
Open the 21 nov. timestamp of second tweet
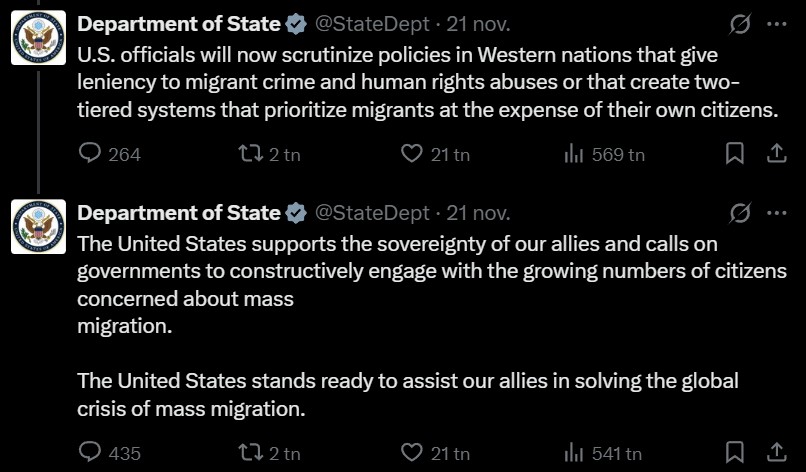click(x=478, y=213)
